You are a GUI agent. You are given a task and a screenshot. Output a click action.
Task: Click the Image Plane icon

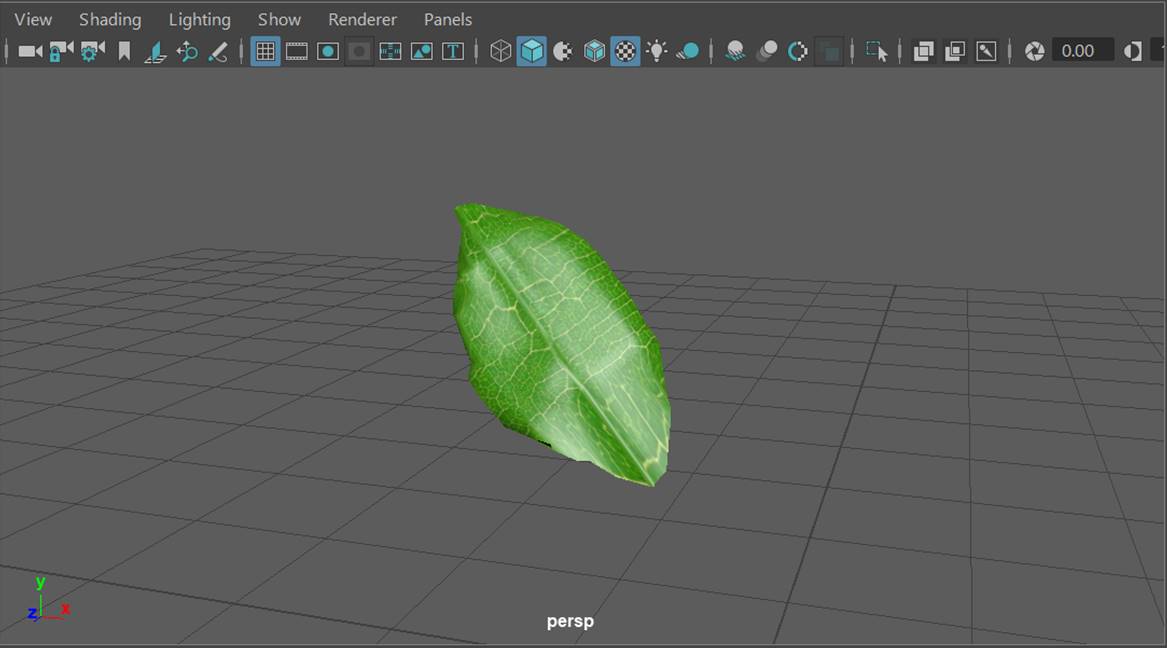(x=156, y=51)
